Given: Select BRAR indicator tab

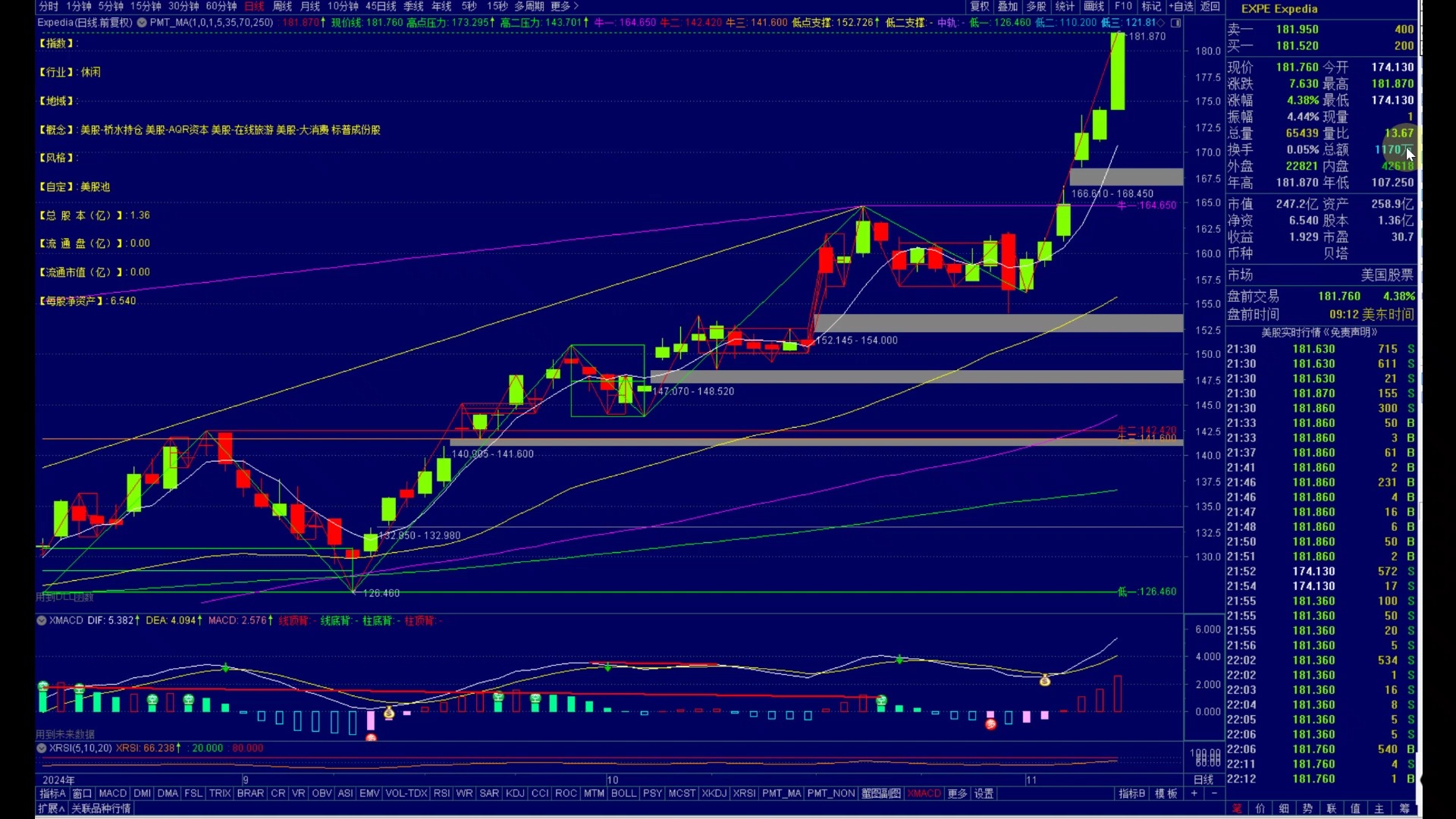Looking at the screenshot, I should (250, 793).
